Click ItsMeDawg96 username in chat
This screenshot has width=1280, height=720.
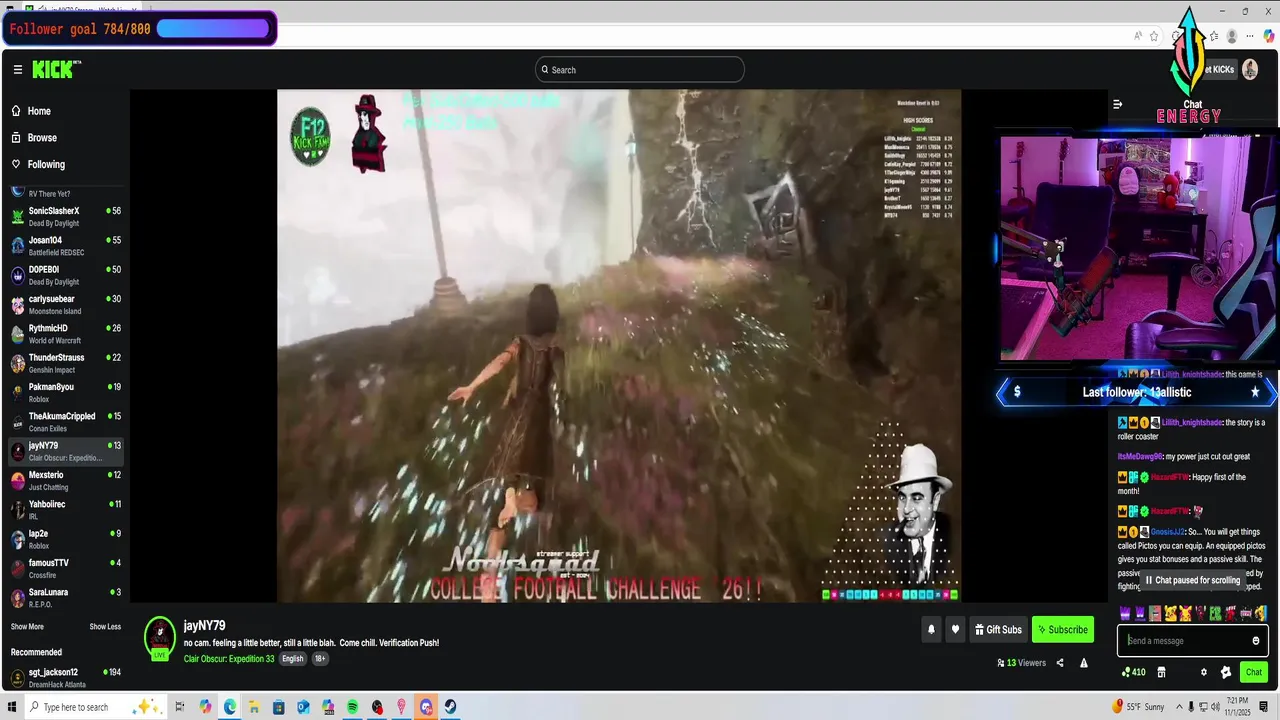coord(1140,457)
